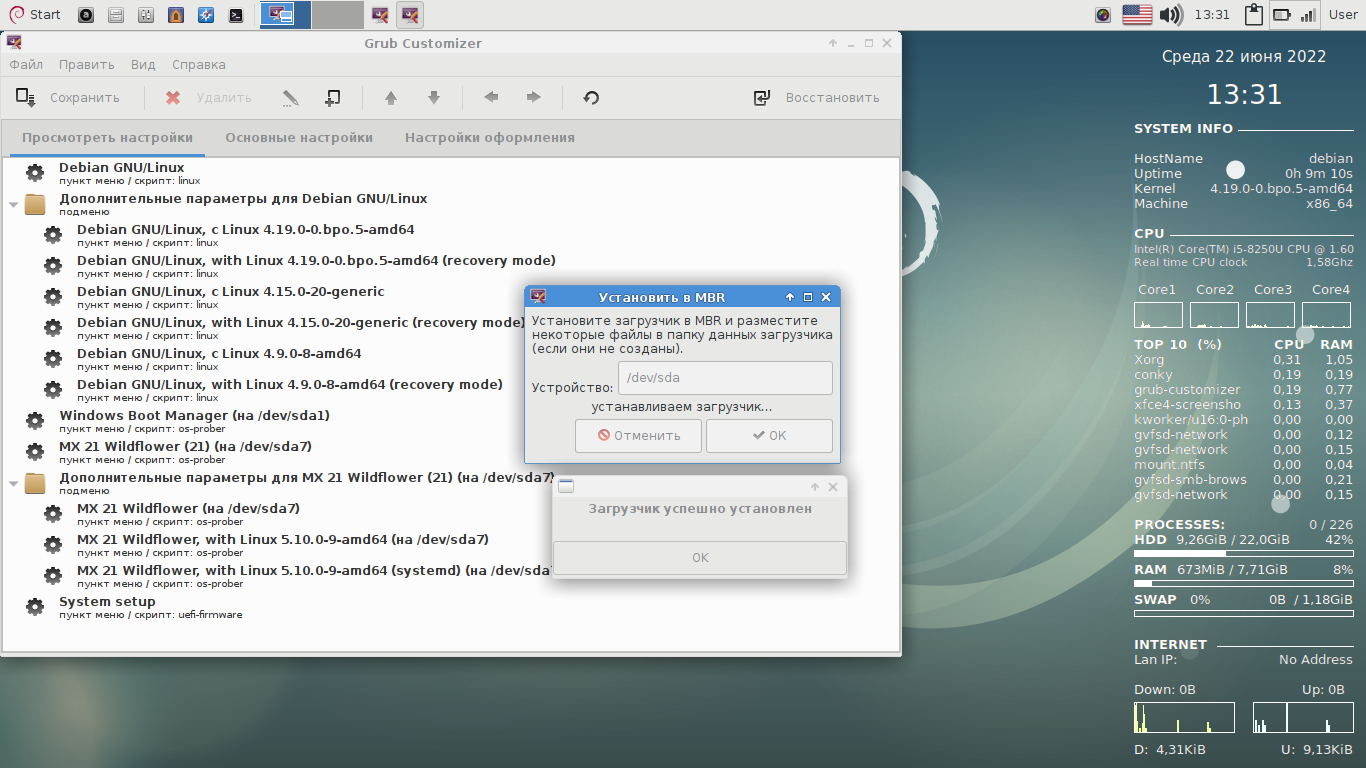Select Debian entry with Linux 4.19.0-0.bpo.5-amd64
1366x768 pixels.
point(246,235)
